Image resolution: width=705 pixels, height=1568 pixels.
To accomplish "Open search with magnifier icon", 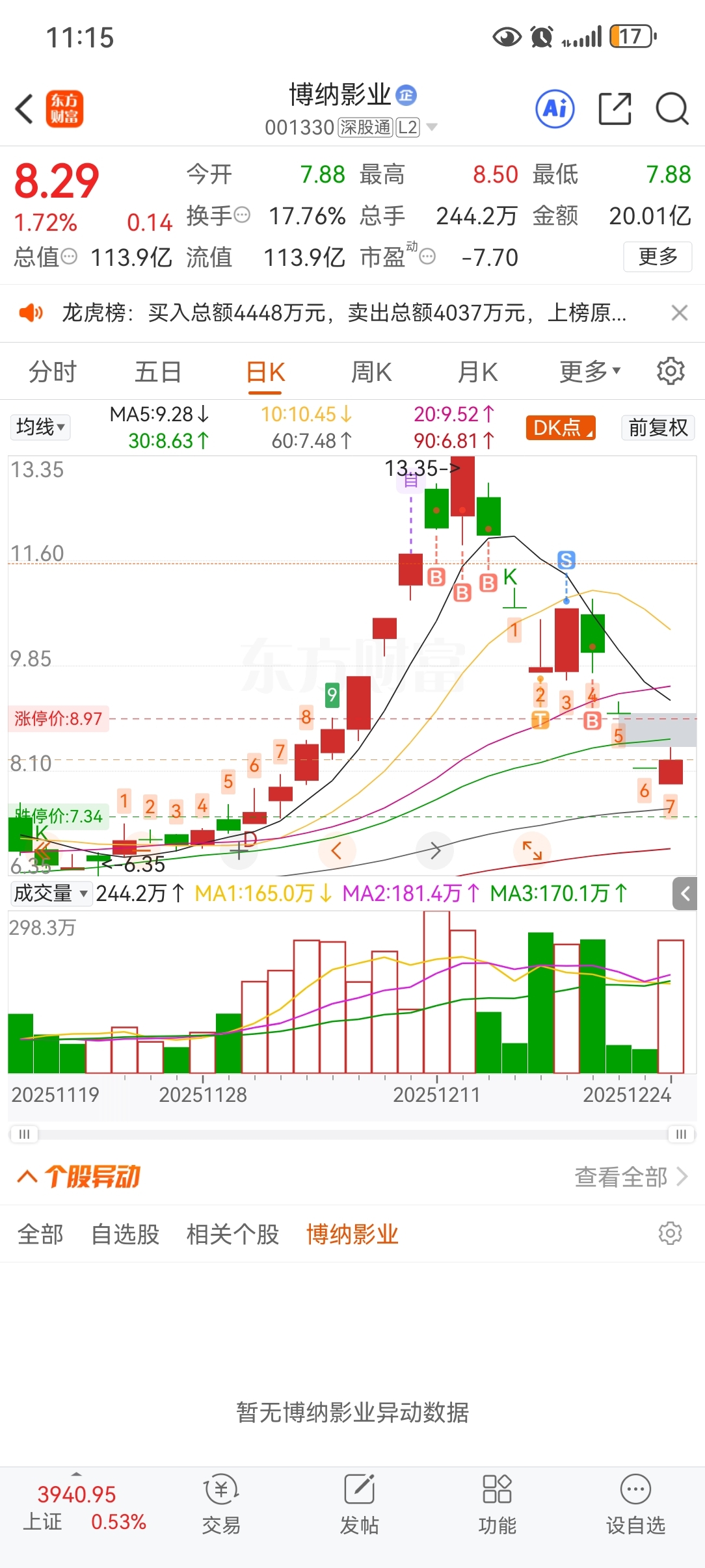I will (x=672, y=109).
